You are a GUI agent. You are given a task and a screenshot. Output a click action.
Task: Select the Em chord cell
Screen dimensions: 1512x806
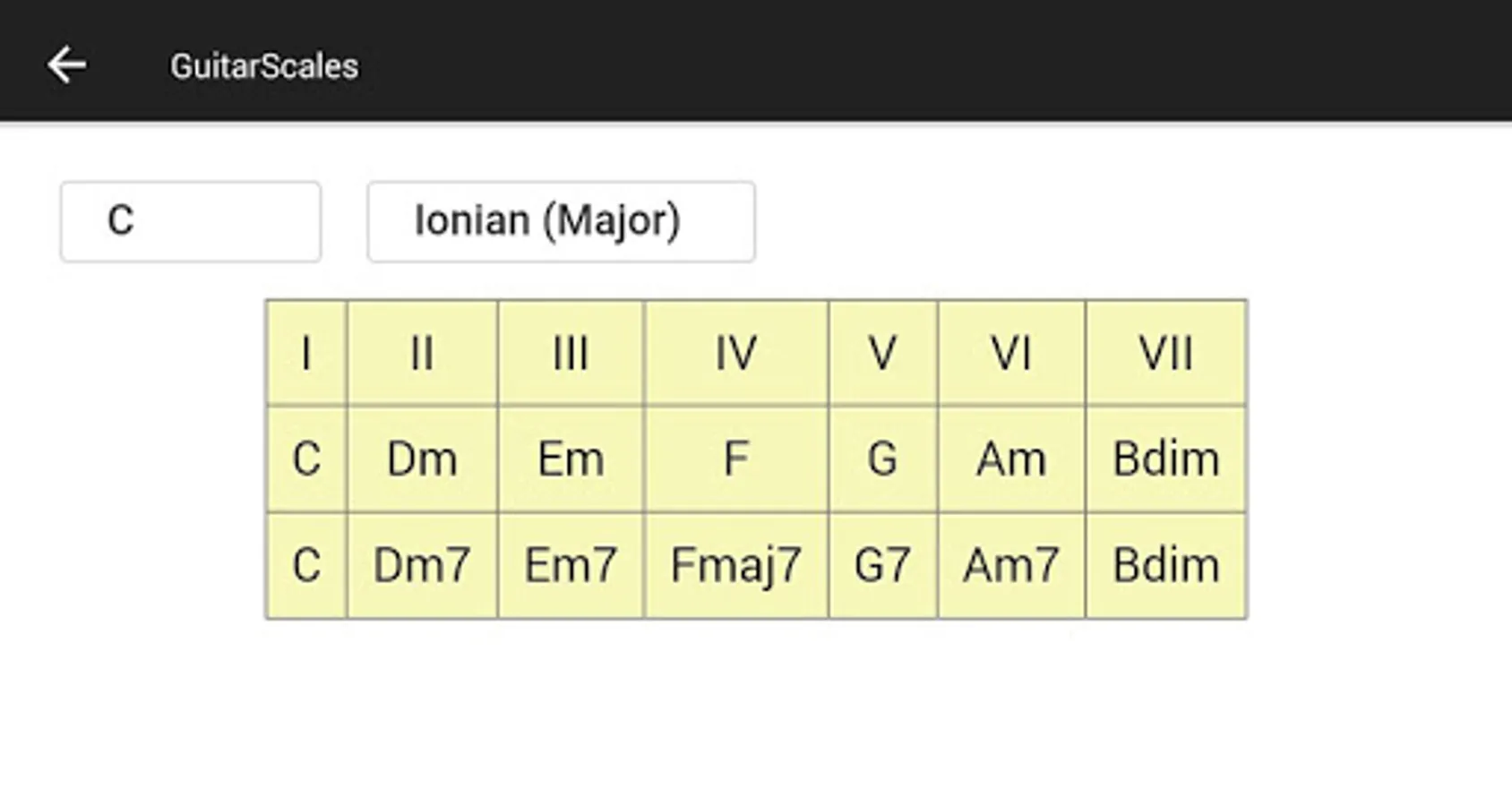[x=571, y=459]
